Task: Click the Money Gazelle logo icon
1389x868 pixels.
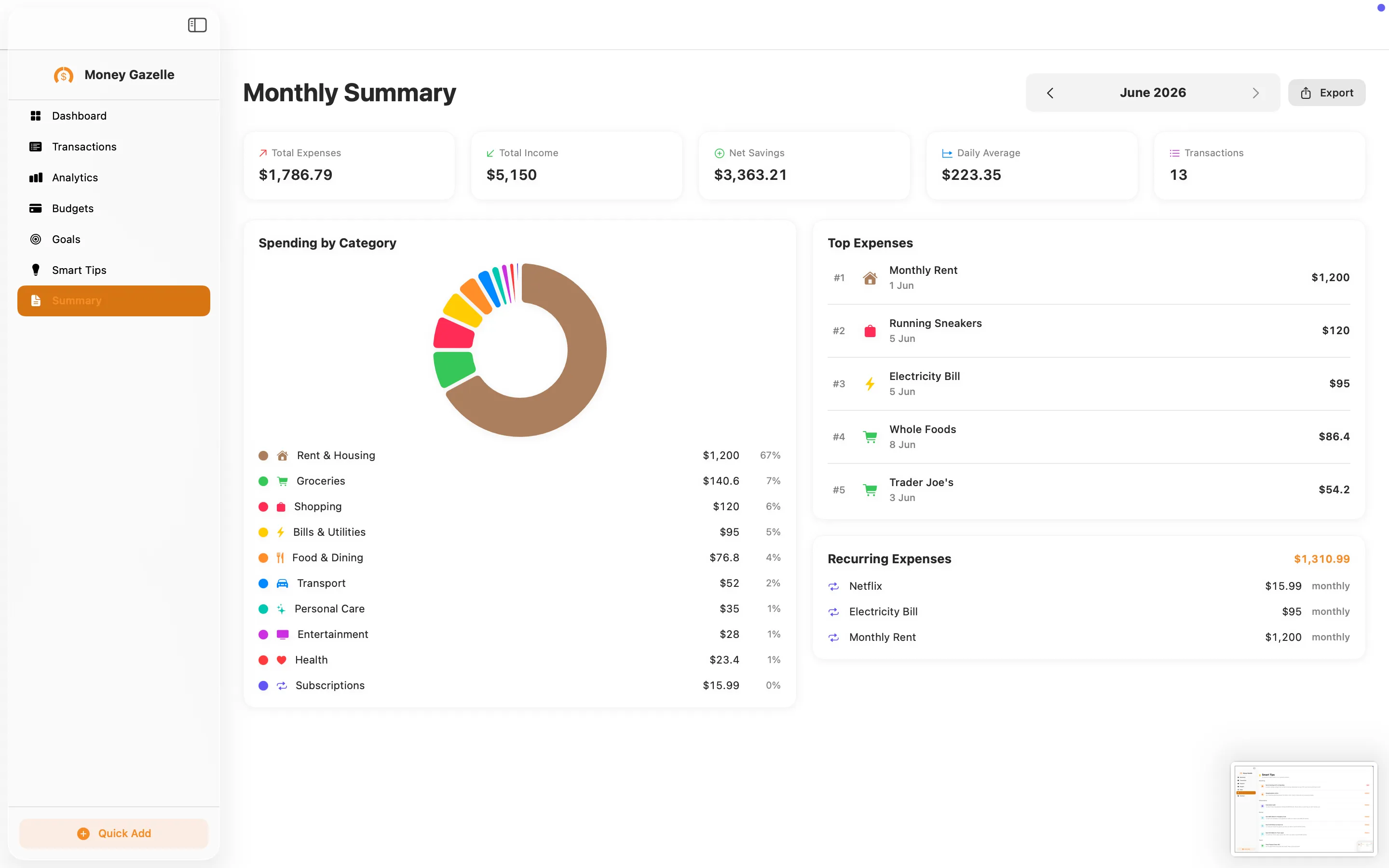Action: [64, 75]
